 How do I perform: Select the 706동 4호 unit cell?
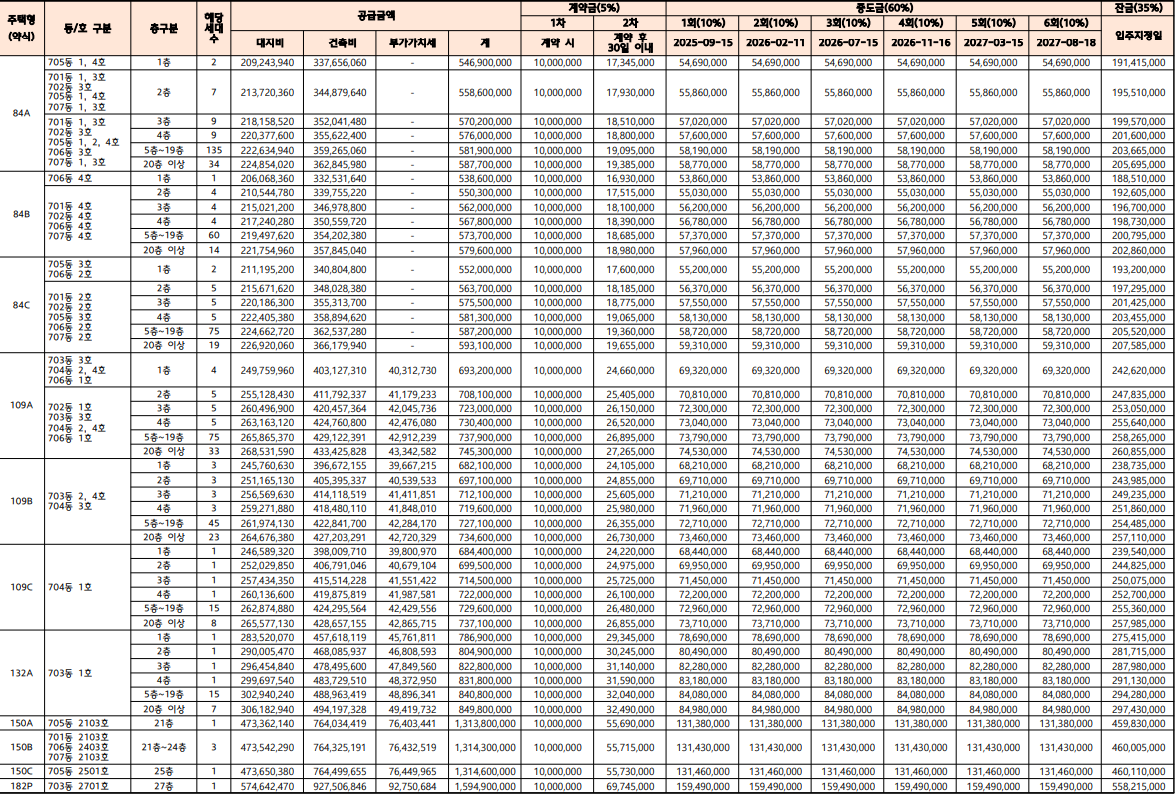pos(88,178)
